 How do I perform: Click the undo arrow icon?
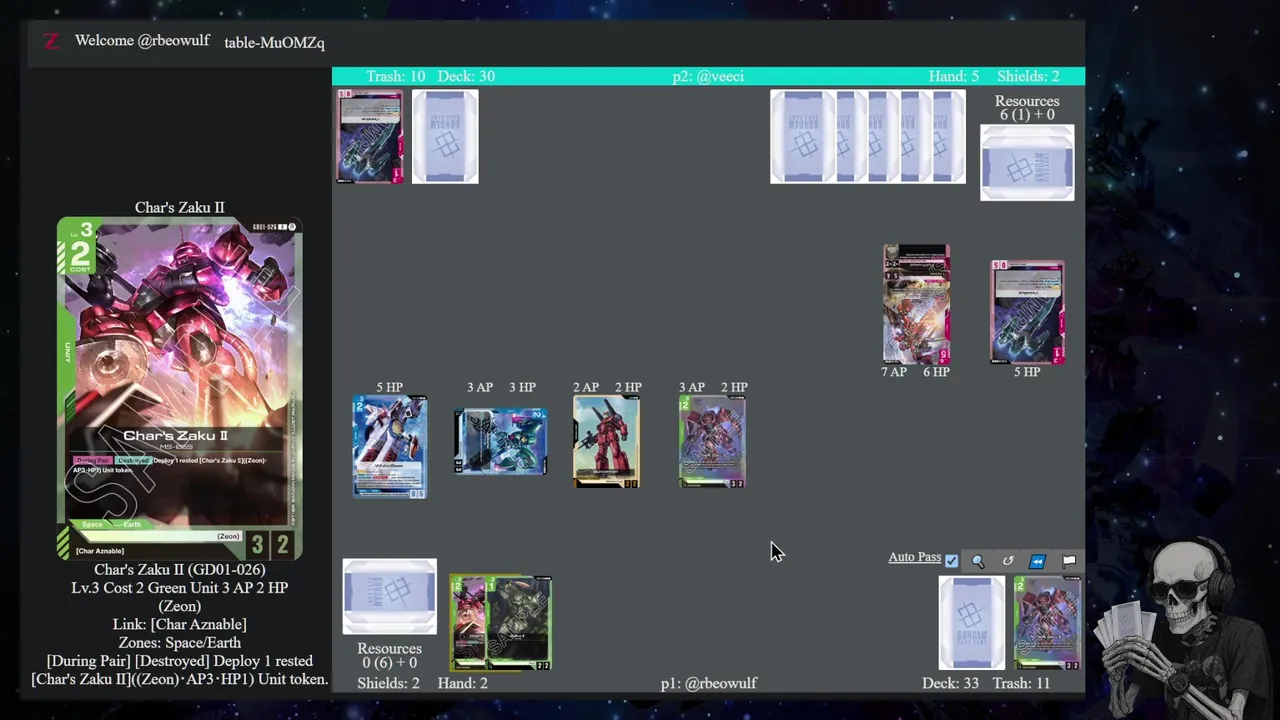click(1008, 561)
